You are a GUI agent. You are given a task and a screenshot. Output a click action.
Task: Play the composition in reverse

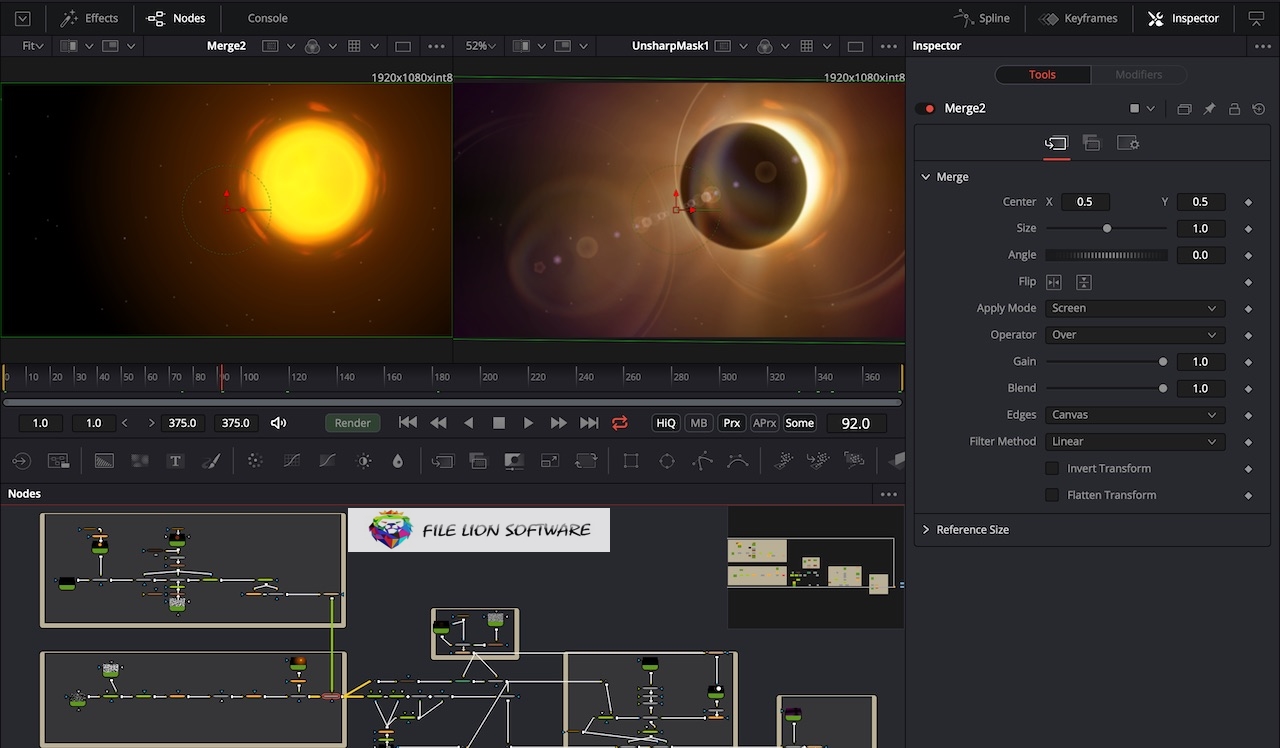tap(468, 423)
